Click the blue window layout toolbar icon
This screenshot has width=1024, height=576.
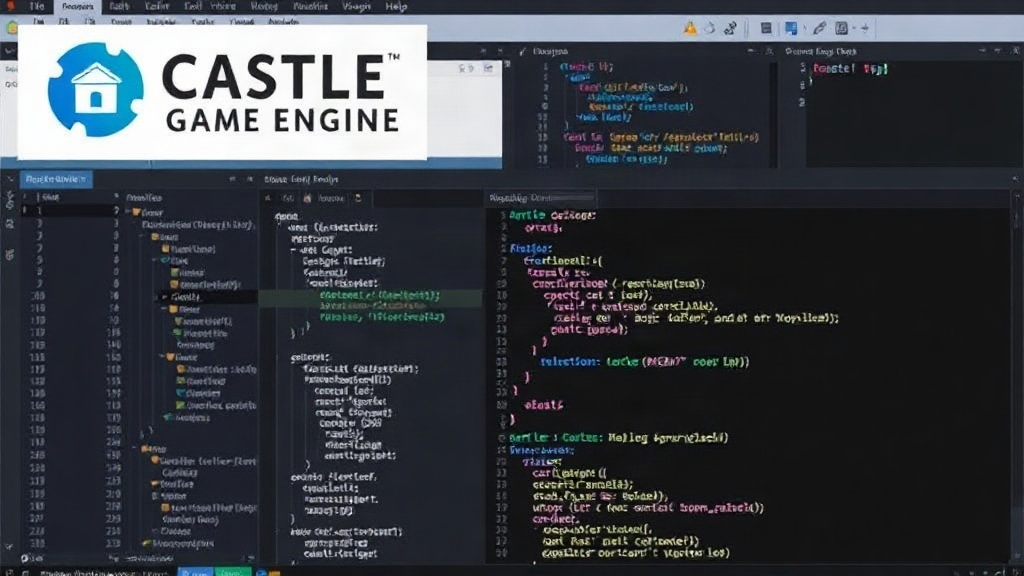tap(791, 28)
